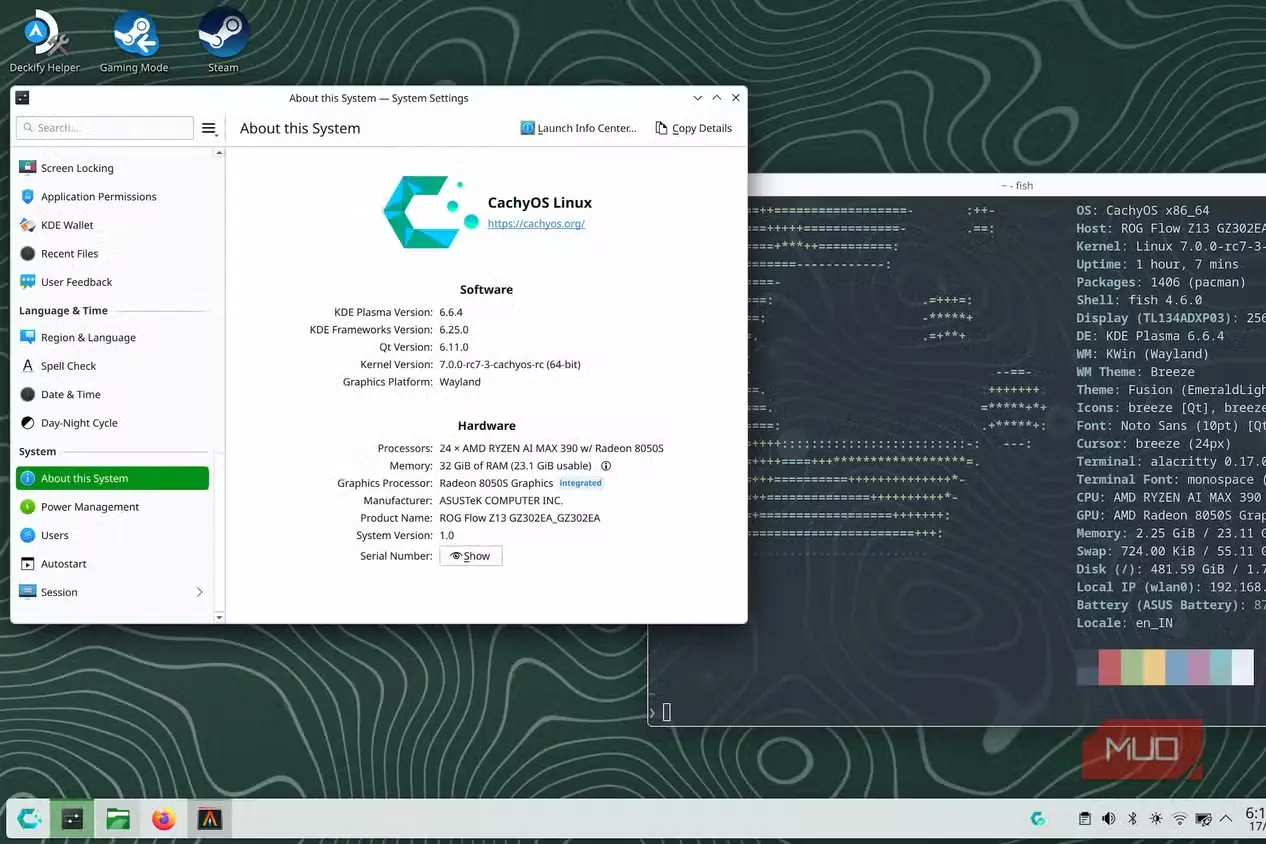Open the Users settings page
1266x844 pixels.
[x=113, y=535]
